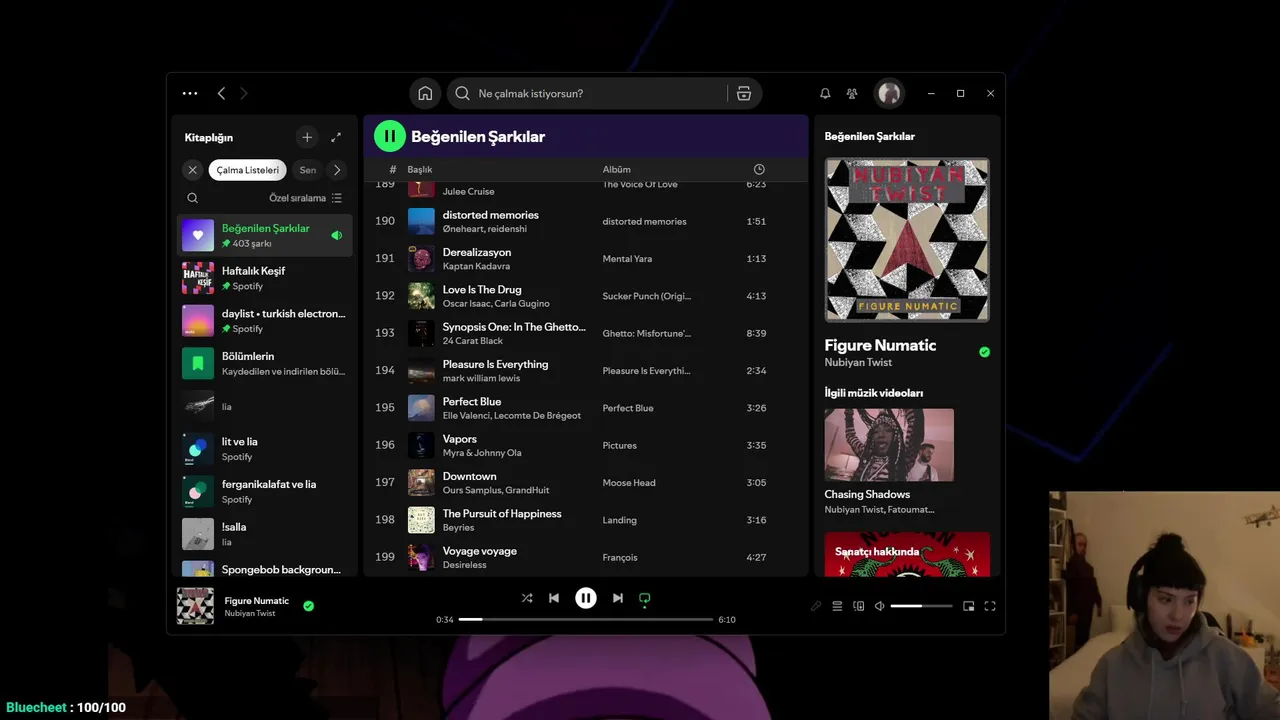This screenshot has width=1280, height=720.
Task: Play the "Chasing Shadows" music video thumbnail
Action: click(889, 445)
